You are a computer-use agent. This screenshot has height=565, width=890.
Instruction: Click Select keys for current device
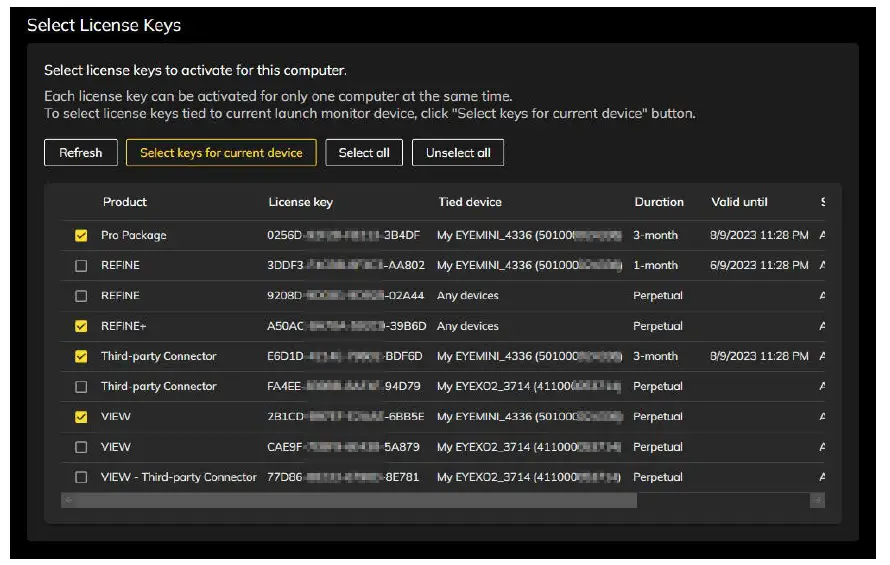[221, 153]
